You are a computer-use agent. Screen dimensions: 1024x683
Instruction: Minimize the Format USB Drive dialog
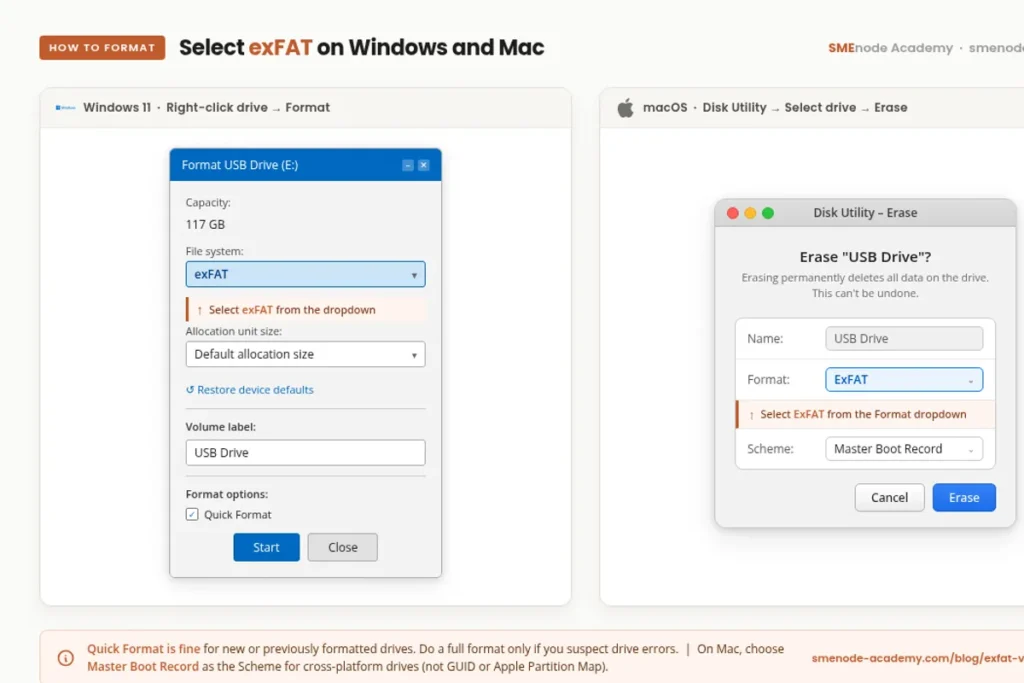pos(408,165)
